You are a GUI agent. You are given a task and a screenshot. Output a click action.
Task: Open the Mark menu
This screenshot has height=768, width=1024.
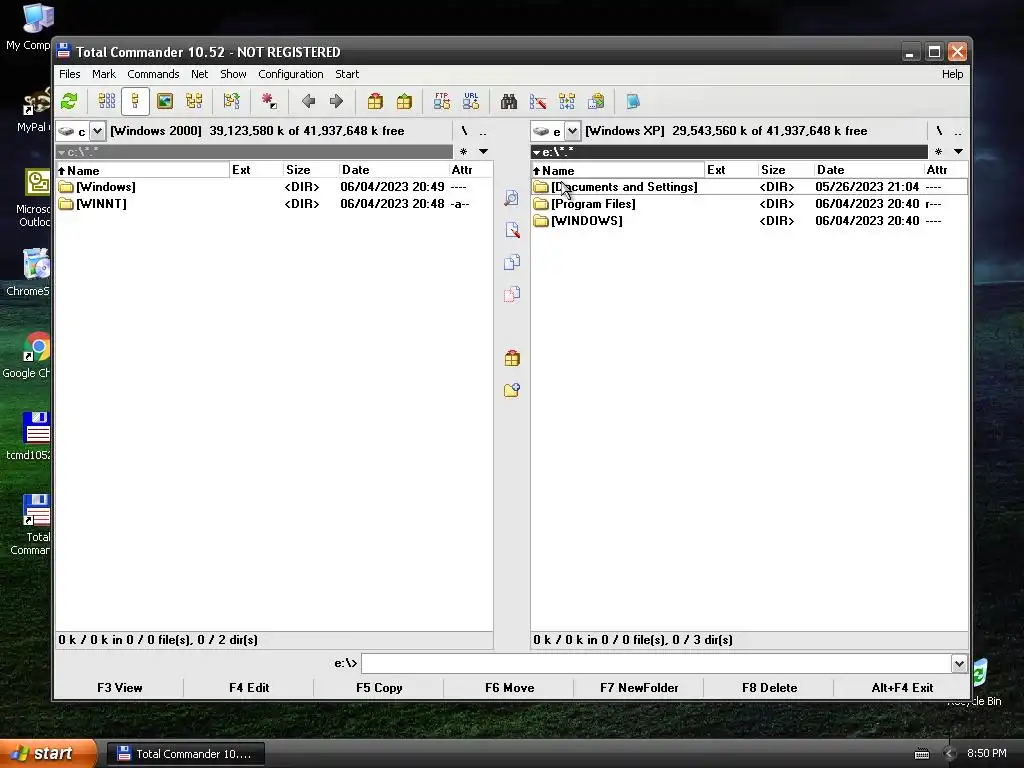(x=104, y=74)
